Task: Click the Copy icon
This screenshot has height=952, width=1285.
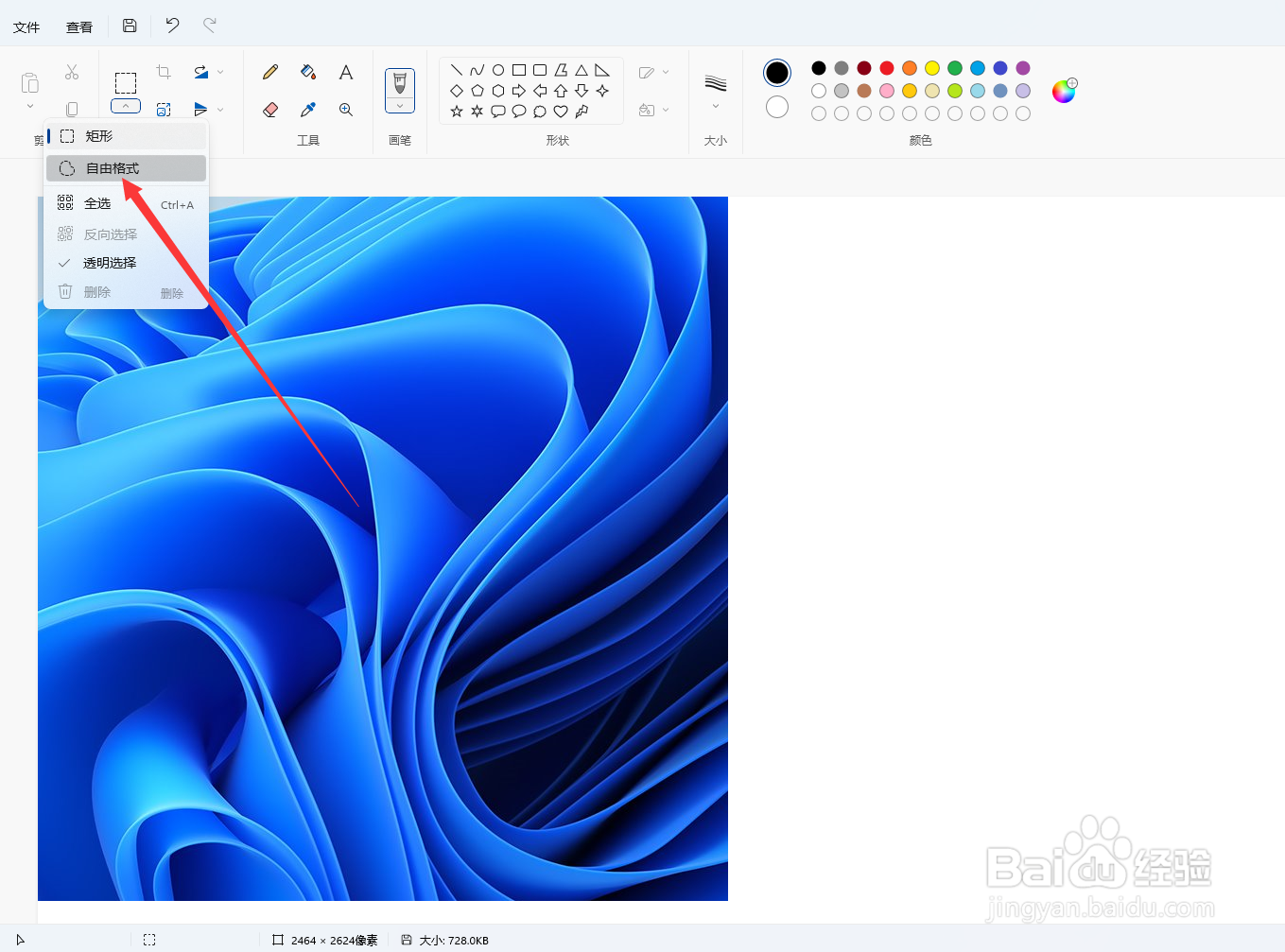Action: tap(72, 110)
